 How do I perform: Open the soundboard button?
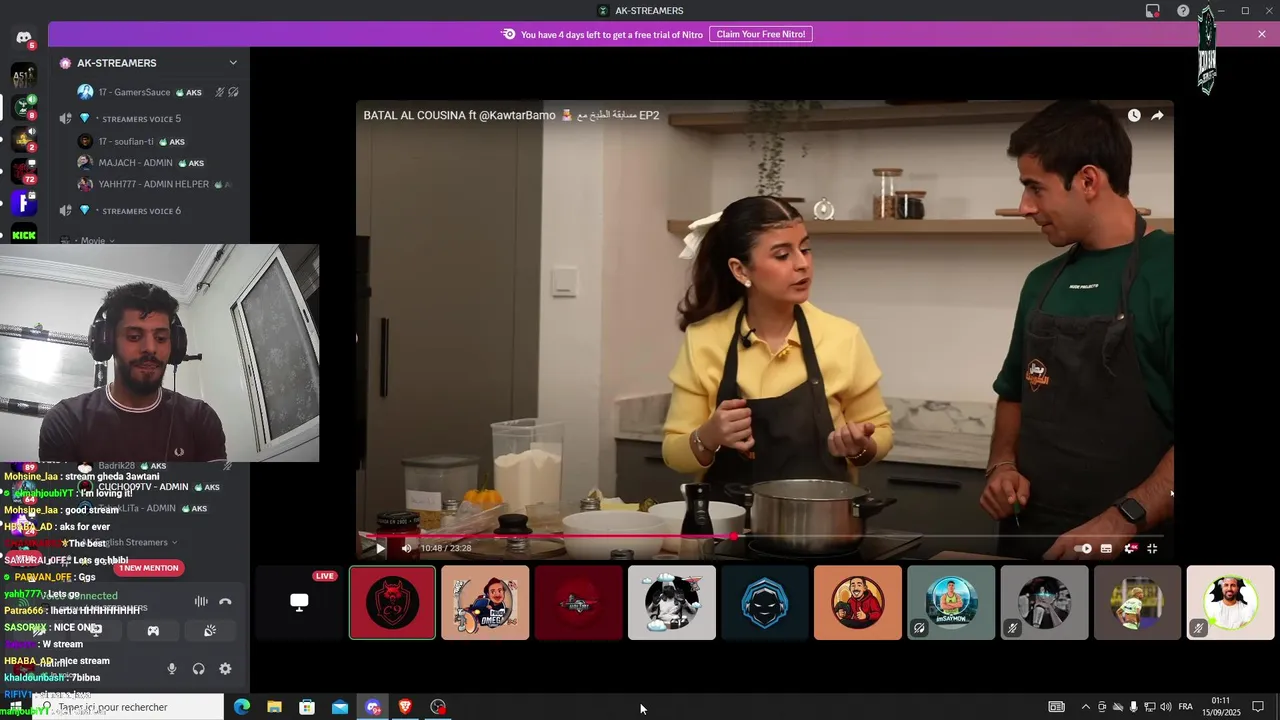[210, 631]
